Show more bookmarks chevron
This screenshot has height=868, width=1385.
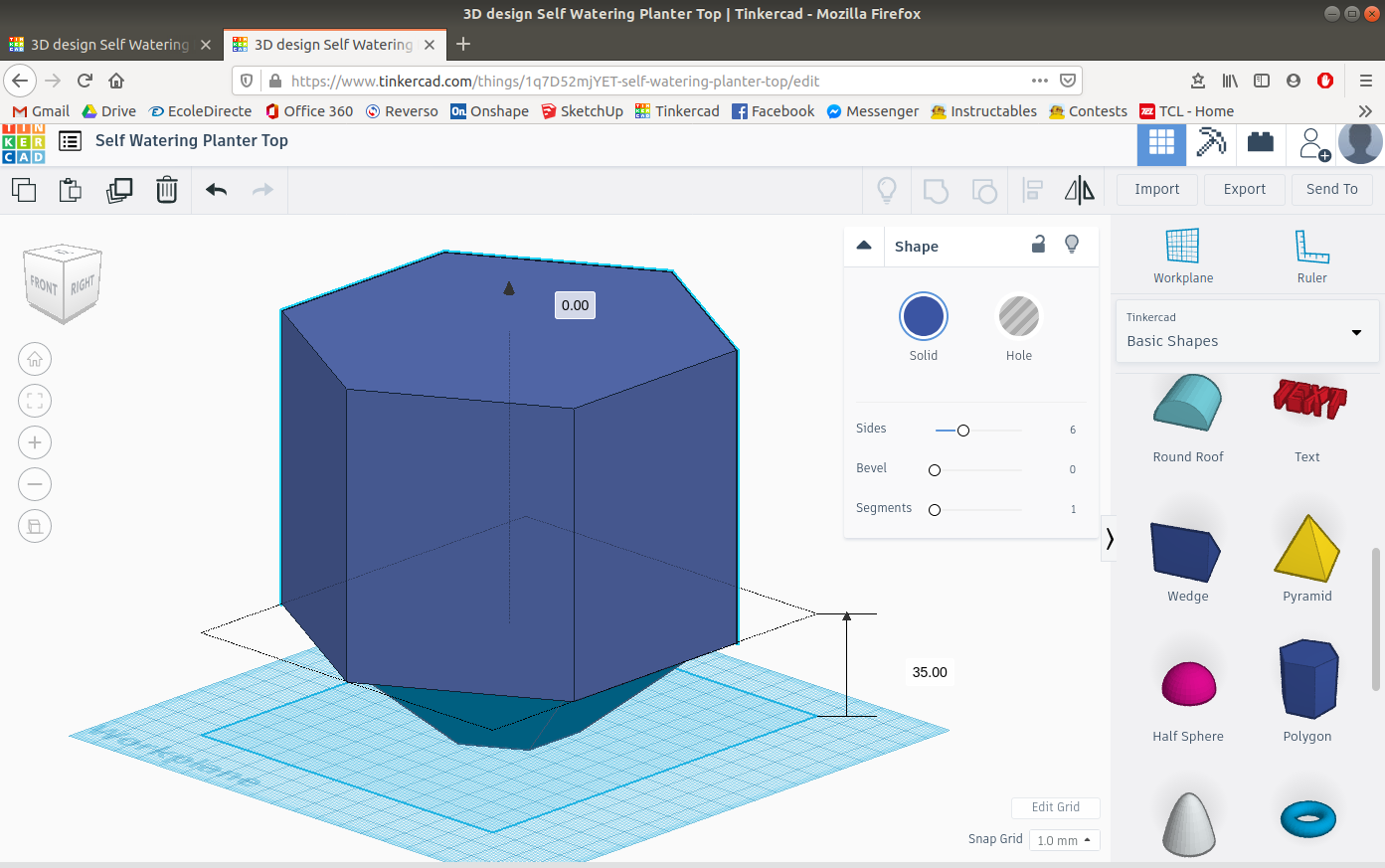pos(1365,111)
